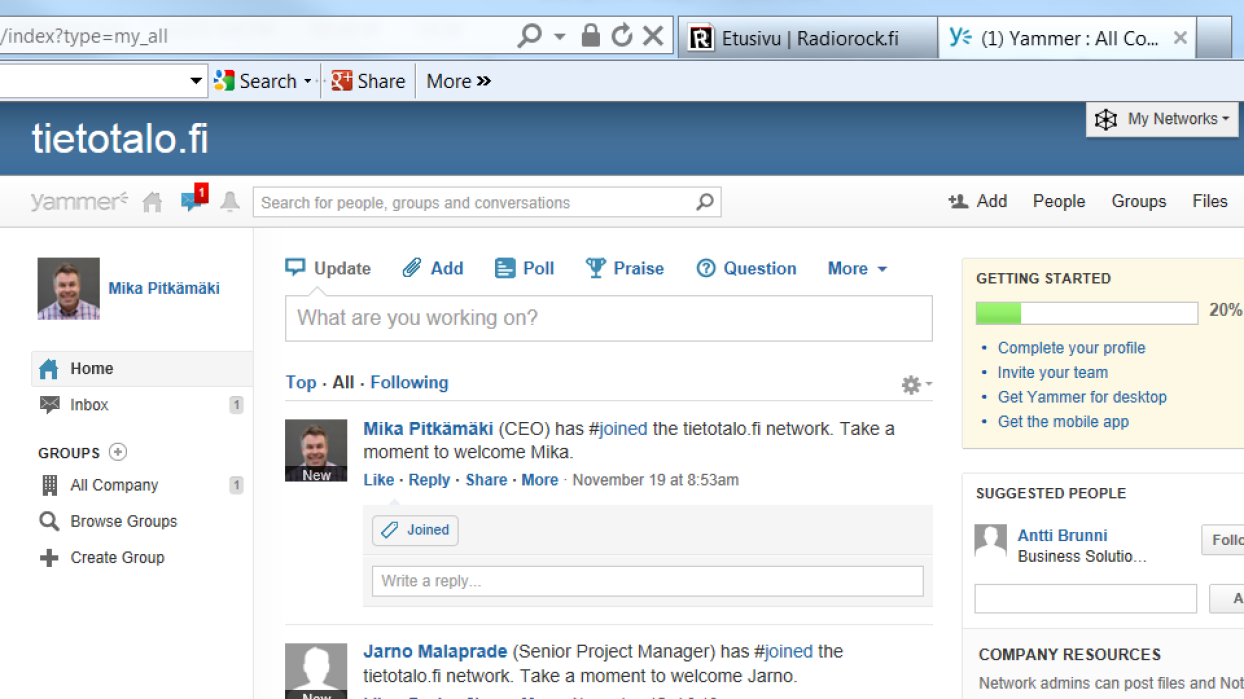Open Get Yammer for desktop link

point(1082,397)
